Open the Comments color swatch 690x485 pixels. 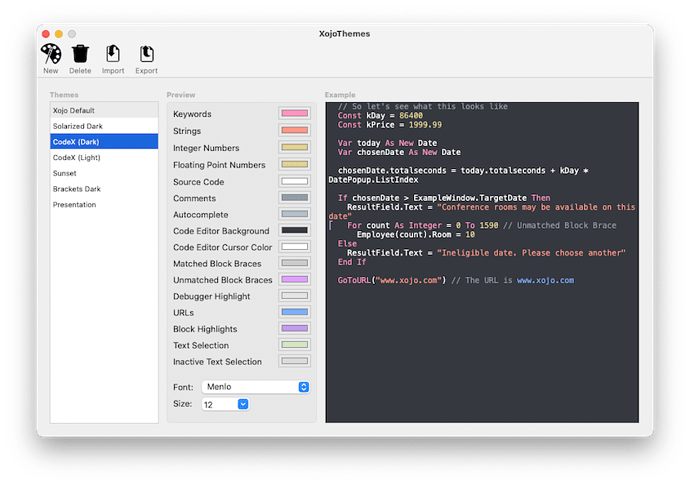pyautogui.click(x=294, y=198)
